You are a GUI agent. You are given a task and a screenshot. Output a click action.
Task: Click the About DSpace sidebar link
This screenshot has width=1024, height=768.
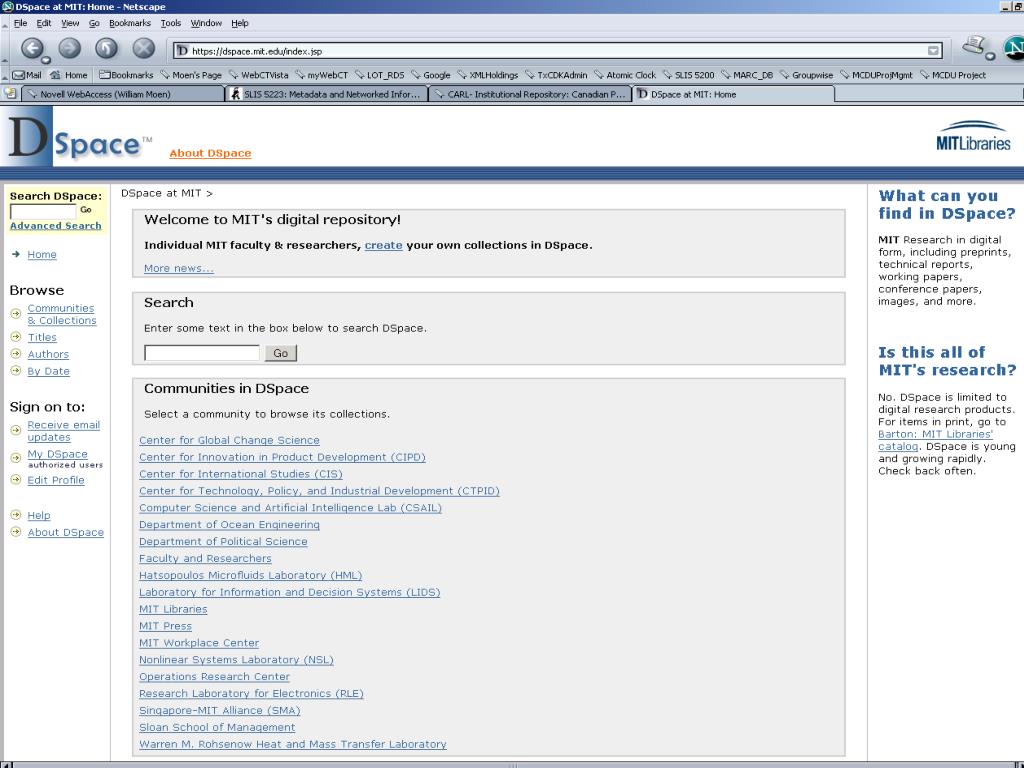(65, 532)
